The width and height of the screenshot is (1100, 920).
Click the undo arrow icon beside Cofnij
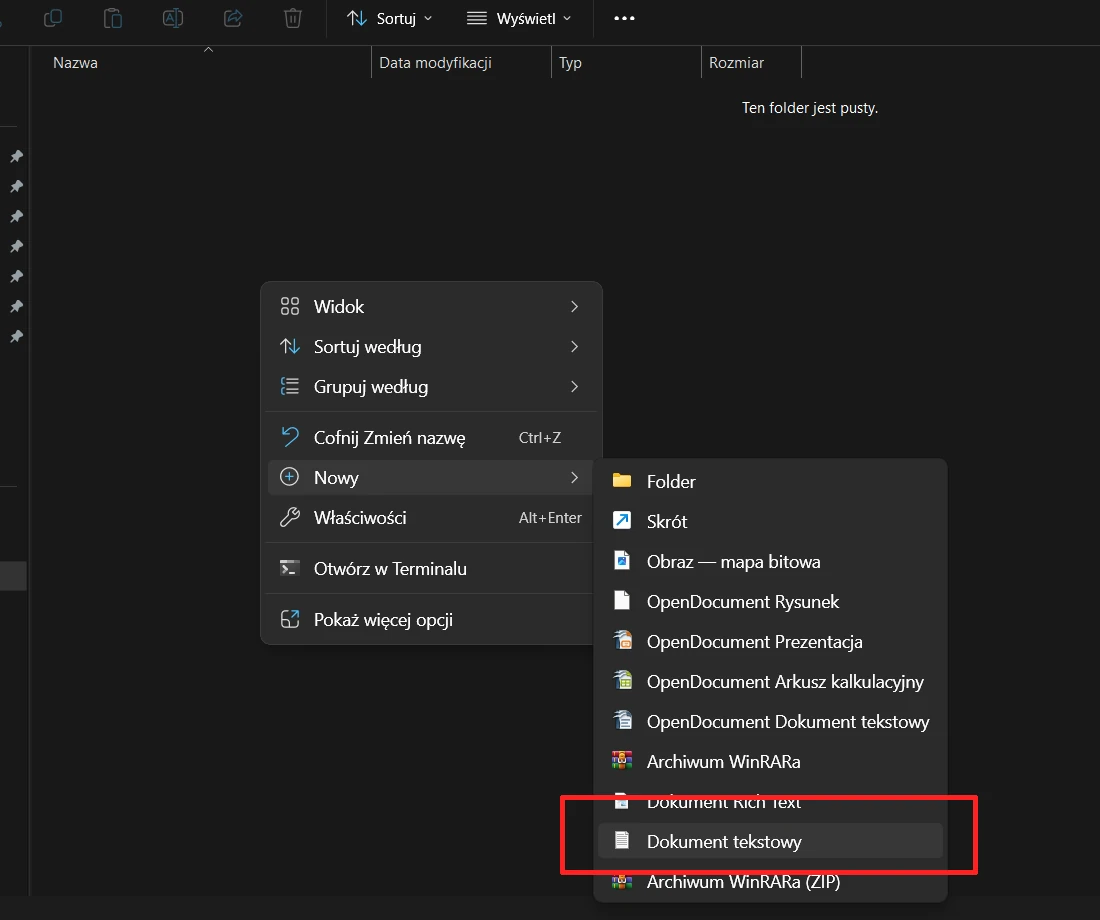point(290,436)
